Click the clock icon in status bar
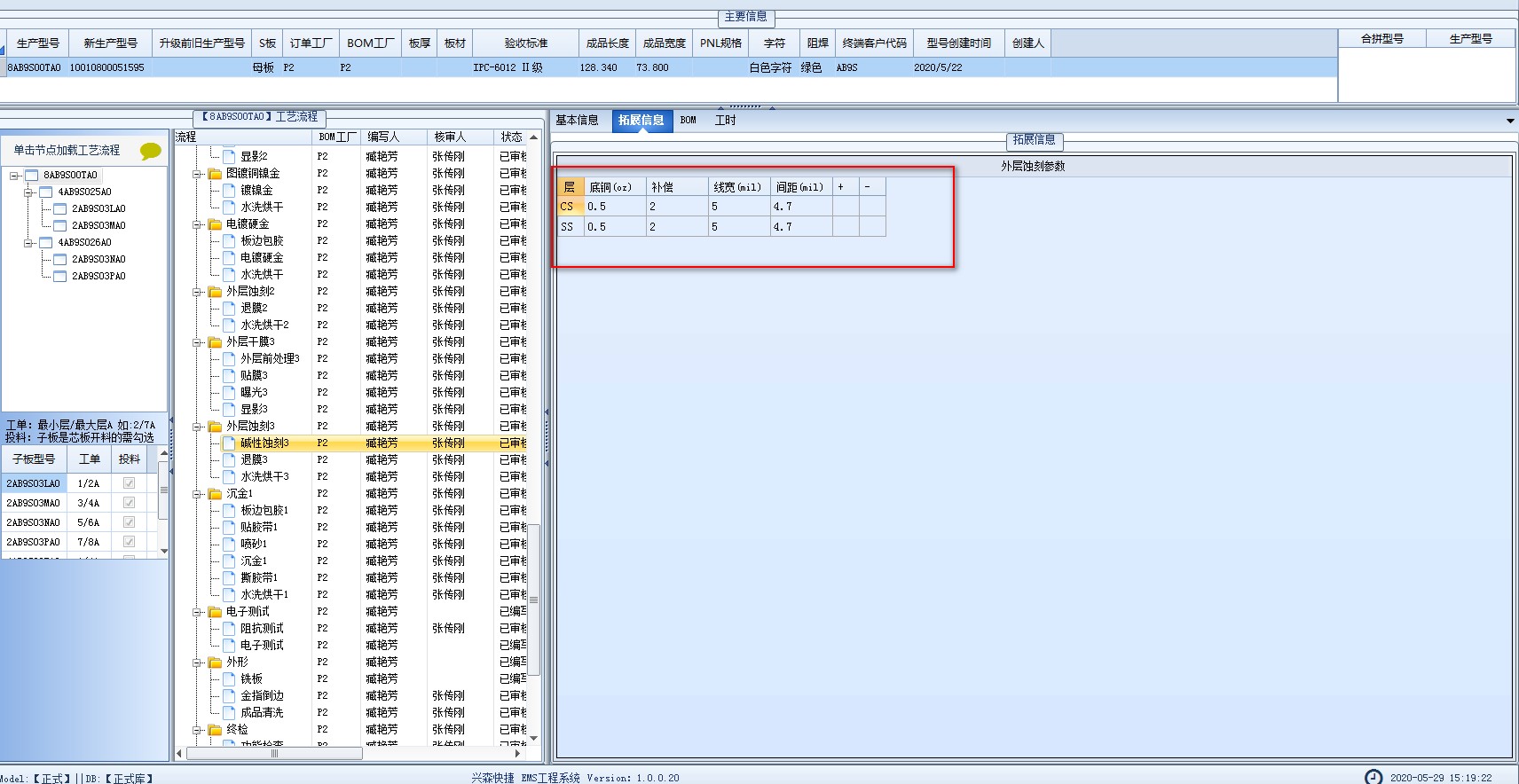Screen dimensions: 1519x784 click(1373, 777)
